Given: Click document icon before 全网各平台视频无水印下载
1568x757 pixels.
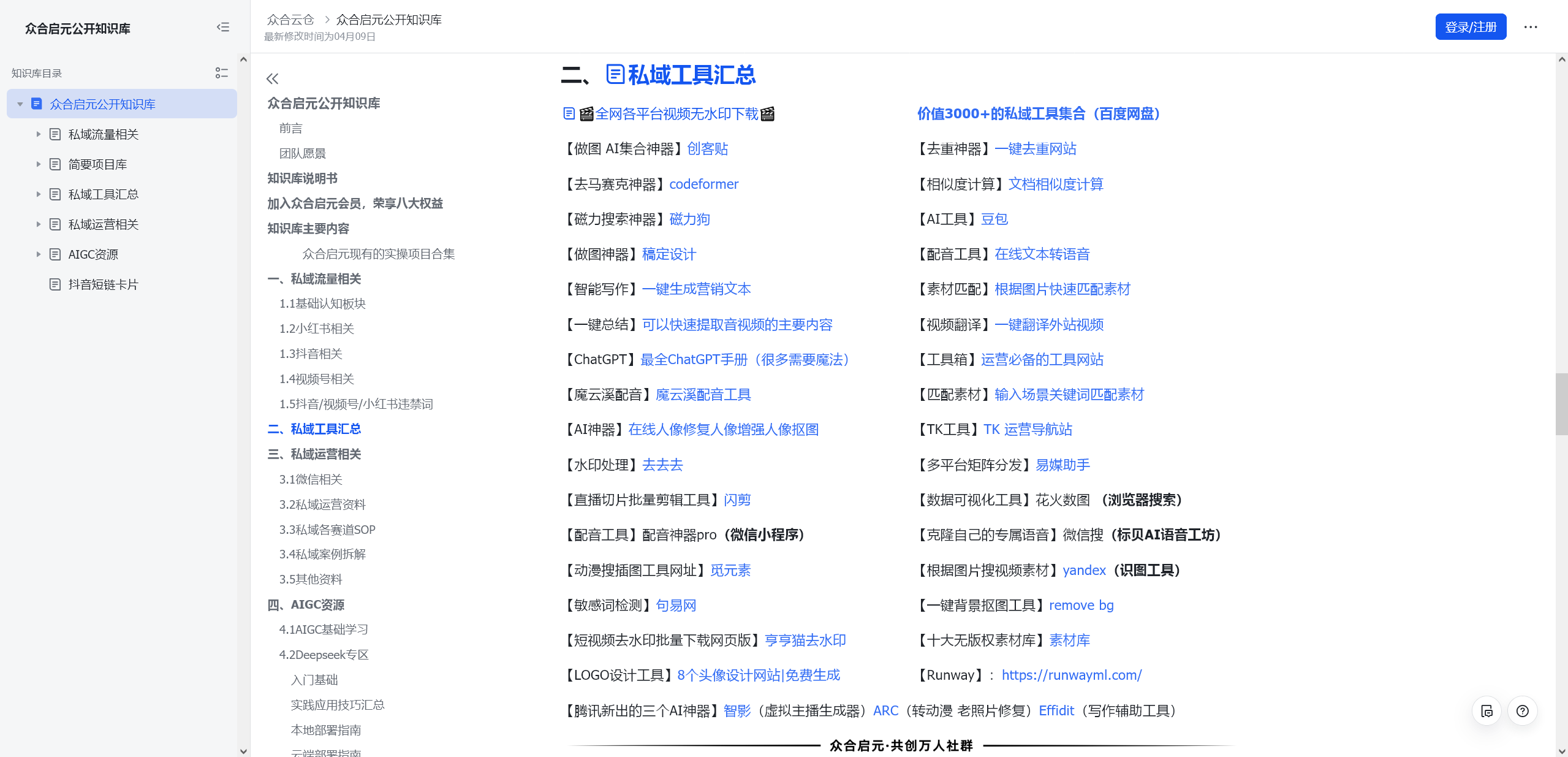Looking at the screenshot, I should coord(569,113).
